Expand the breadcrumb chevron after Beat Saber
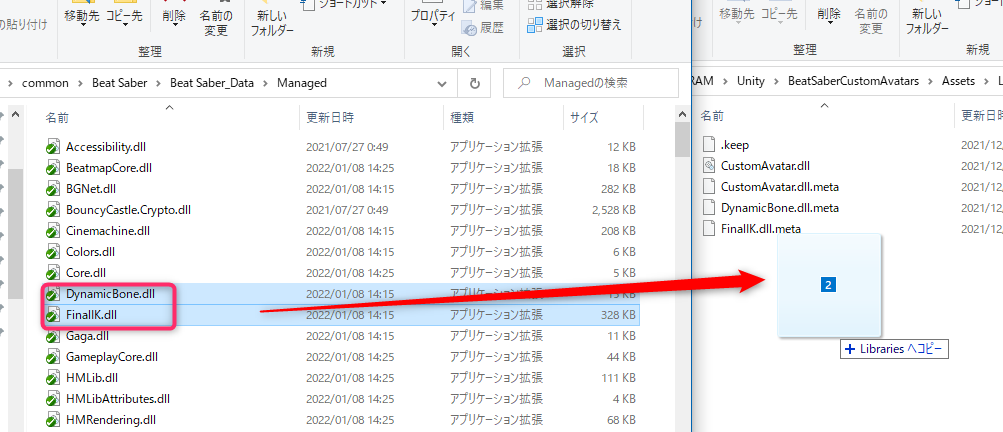This screenshot has height=432, width=1003. [159, 83]
